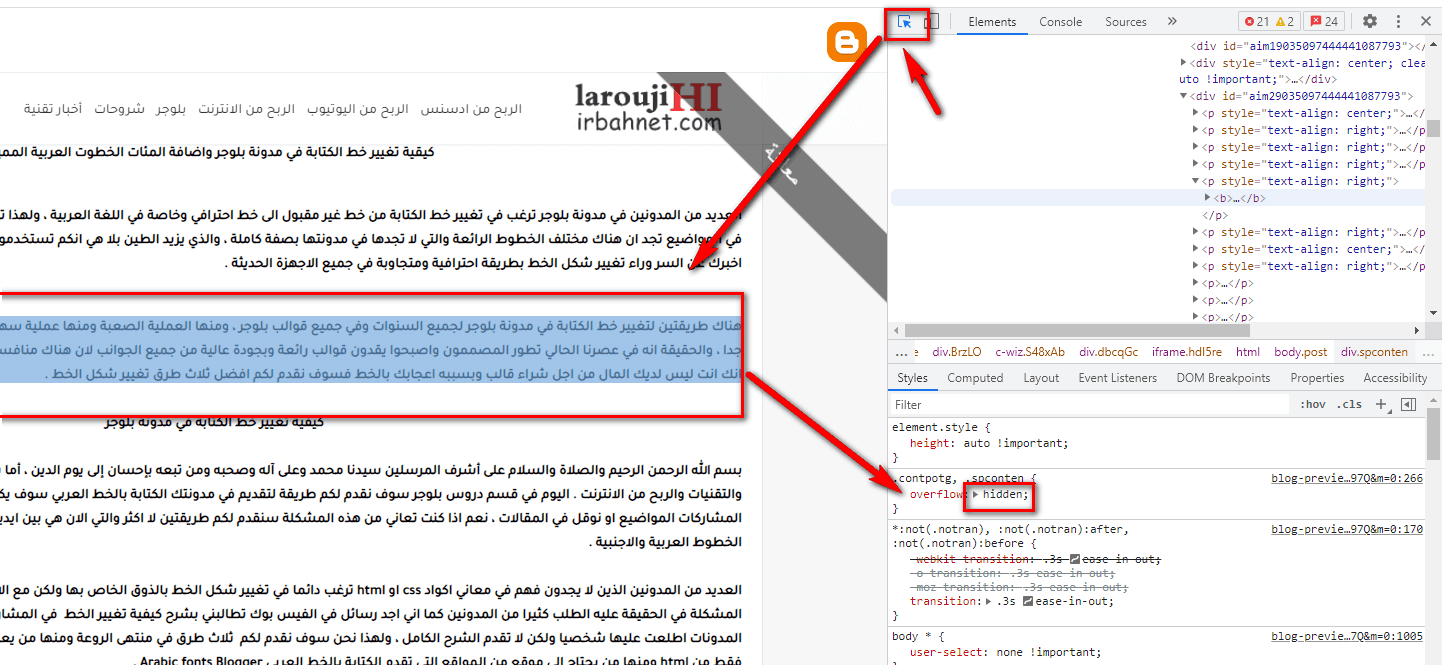The width and height of the screenshot is (1442, 665).
Task: Switch to the Console tab
Action: [1060, 22]
